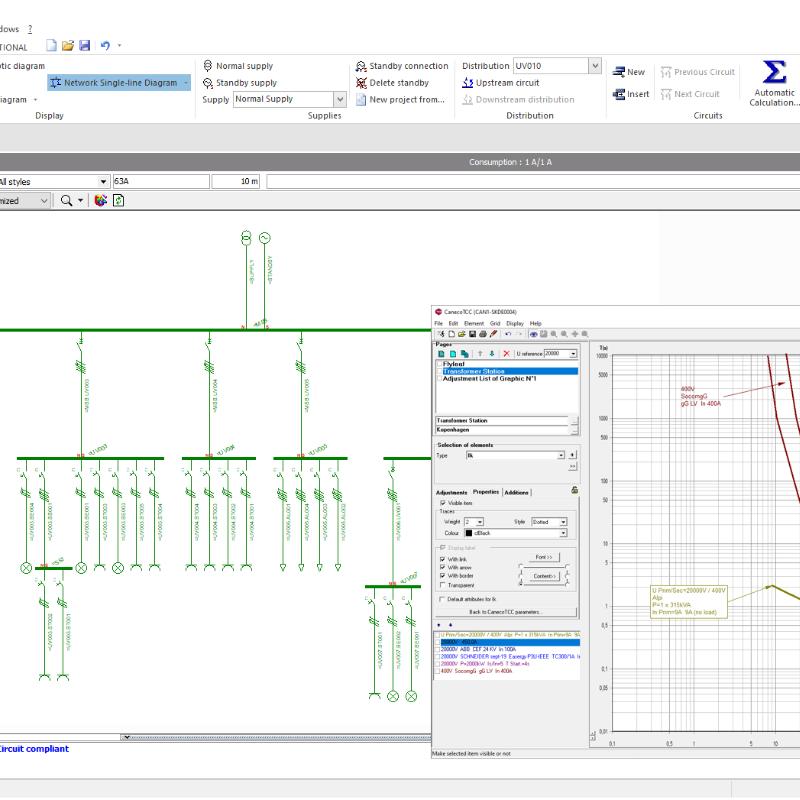Select Adjustment List of Graphic N°1 page

489,379
